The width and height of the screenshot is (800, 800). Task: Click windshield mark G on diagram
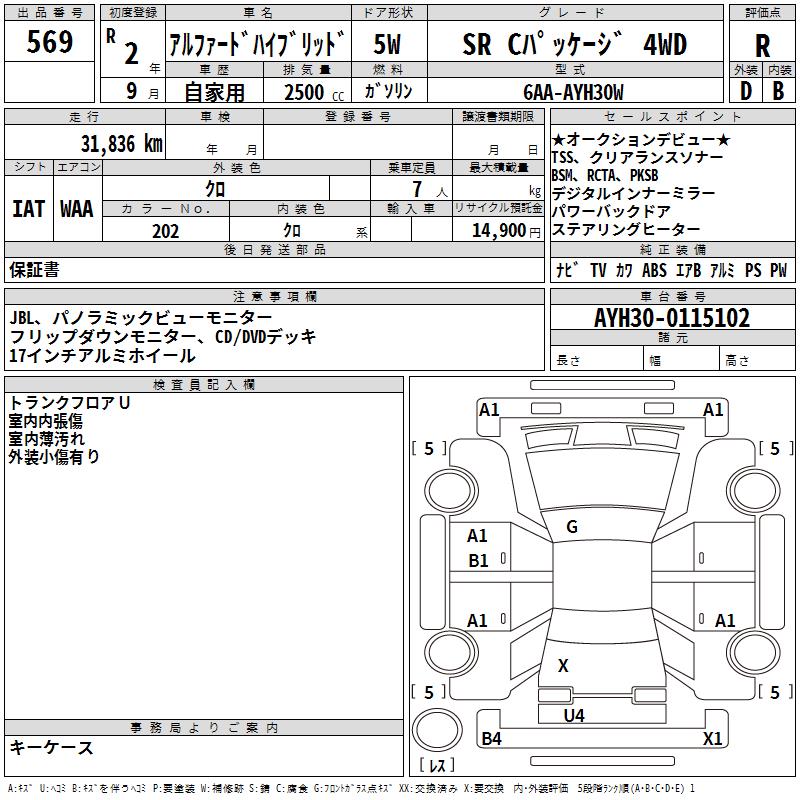point(572,527)
